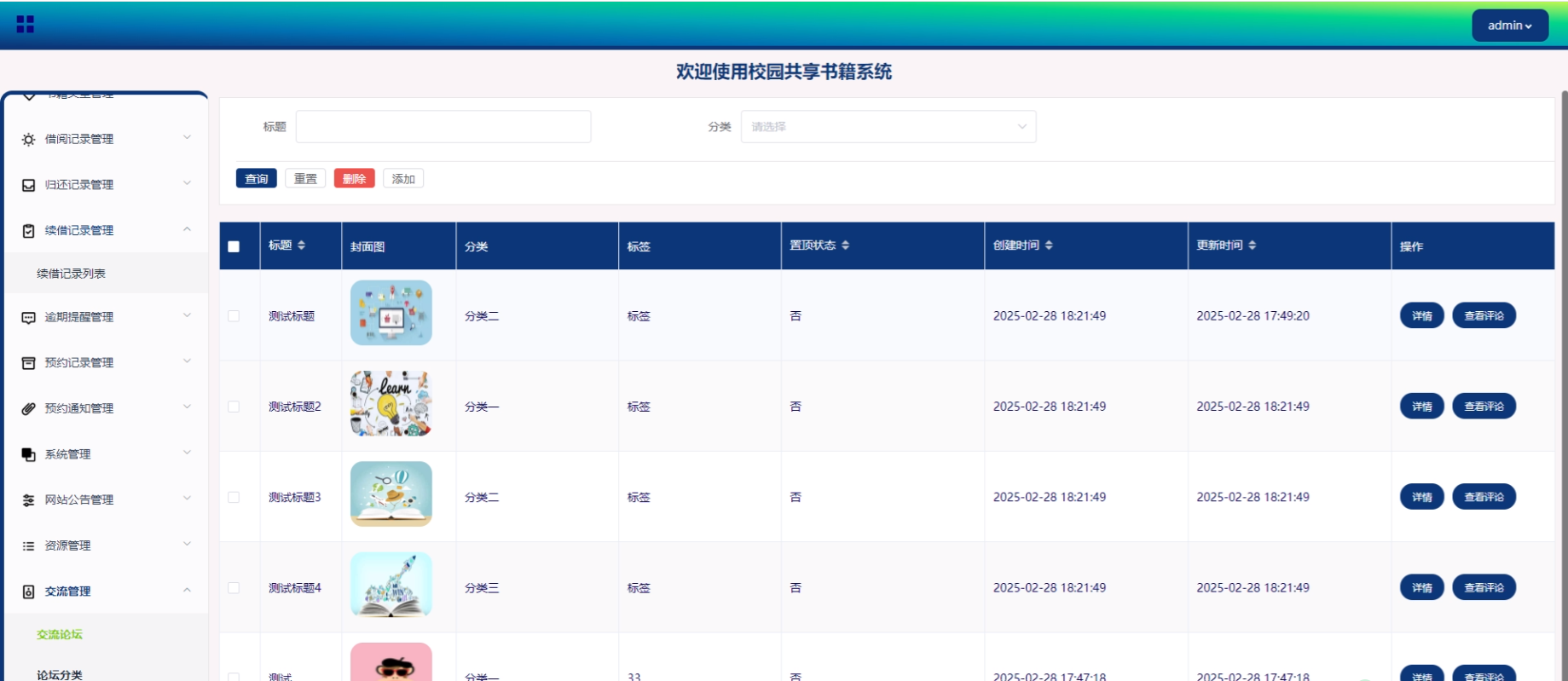Select the 系统管理 menu label
This screenshot has width=1568, height=681.
[68, 454]
